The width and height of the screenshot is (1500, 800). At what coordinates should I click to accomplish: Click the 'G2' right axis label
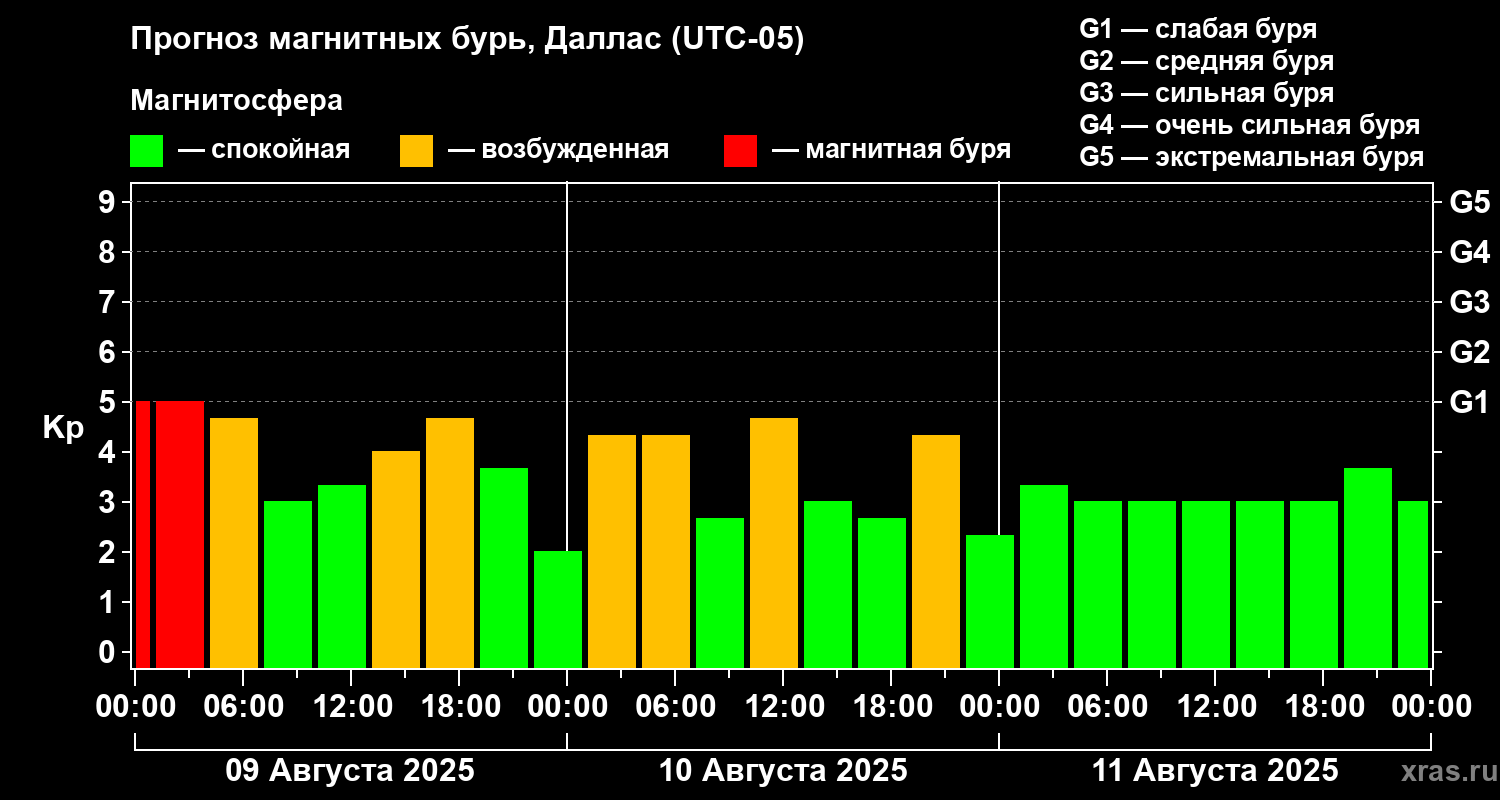click(1470, 352)
